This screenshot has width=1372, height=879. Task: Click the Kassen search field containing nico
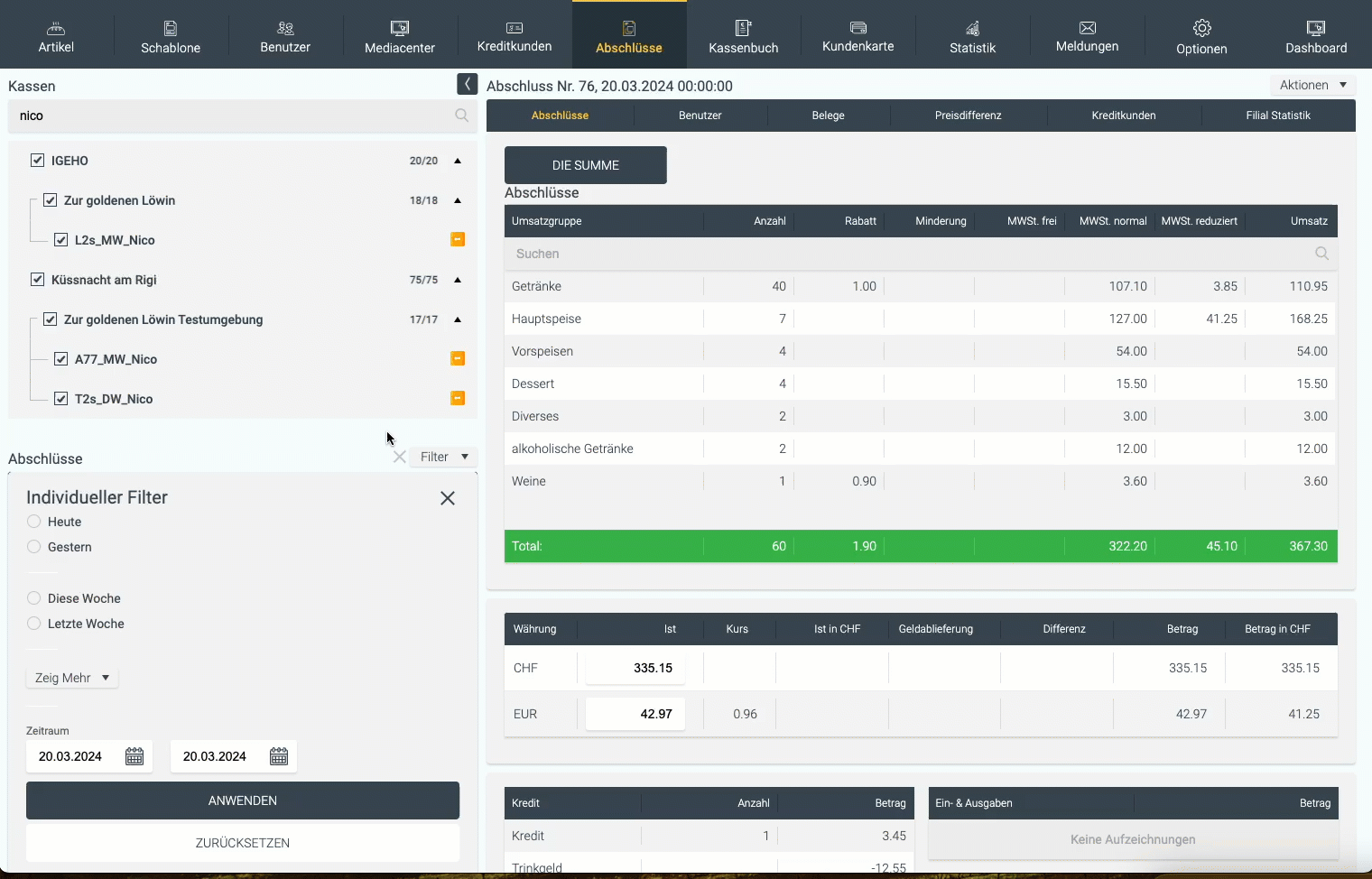click(x=241, y=116)
